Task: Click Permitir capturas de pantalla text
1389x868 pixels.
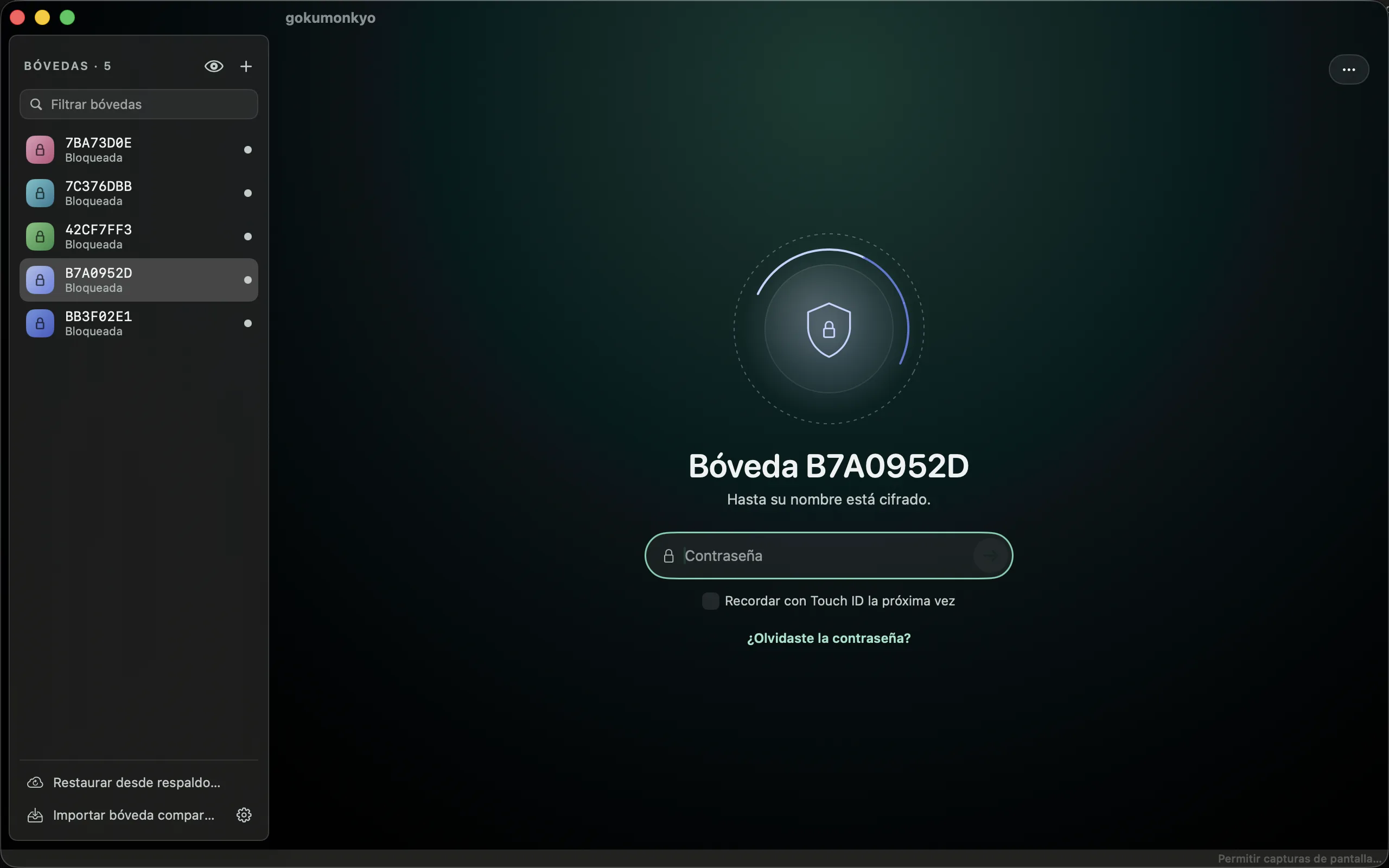Action: click(1300, 859)
